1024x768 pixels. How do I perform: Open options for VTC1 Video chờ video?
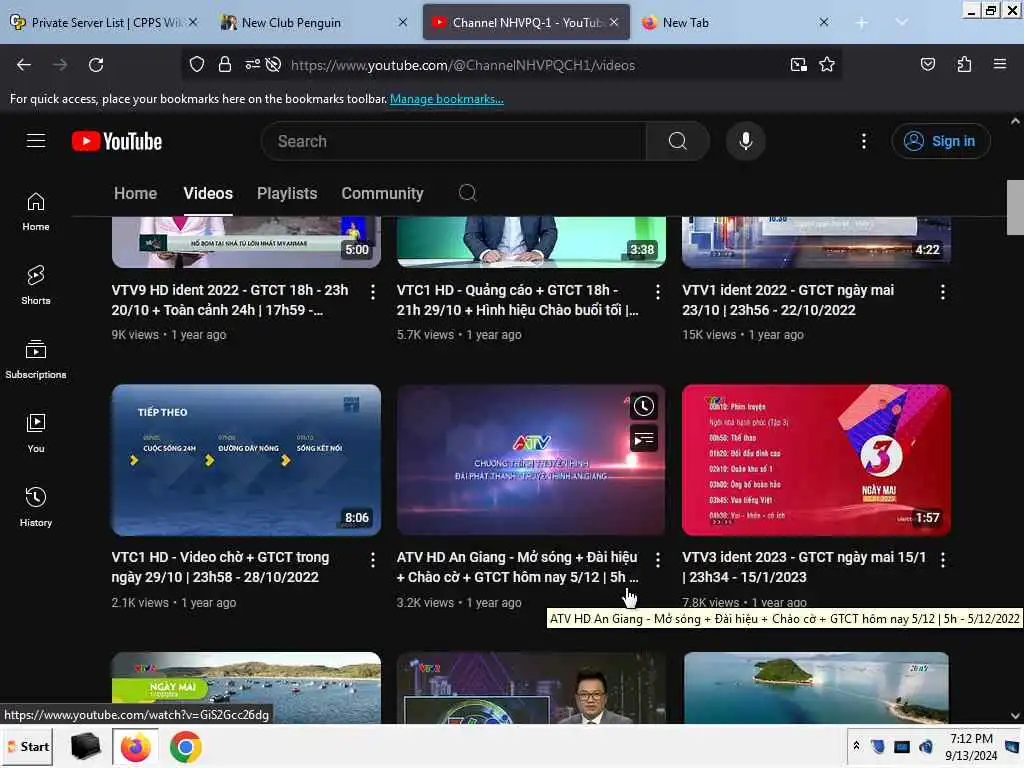(372, 560)
